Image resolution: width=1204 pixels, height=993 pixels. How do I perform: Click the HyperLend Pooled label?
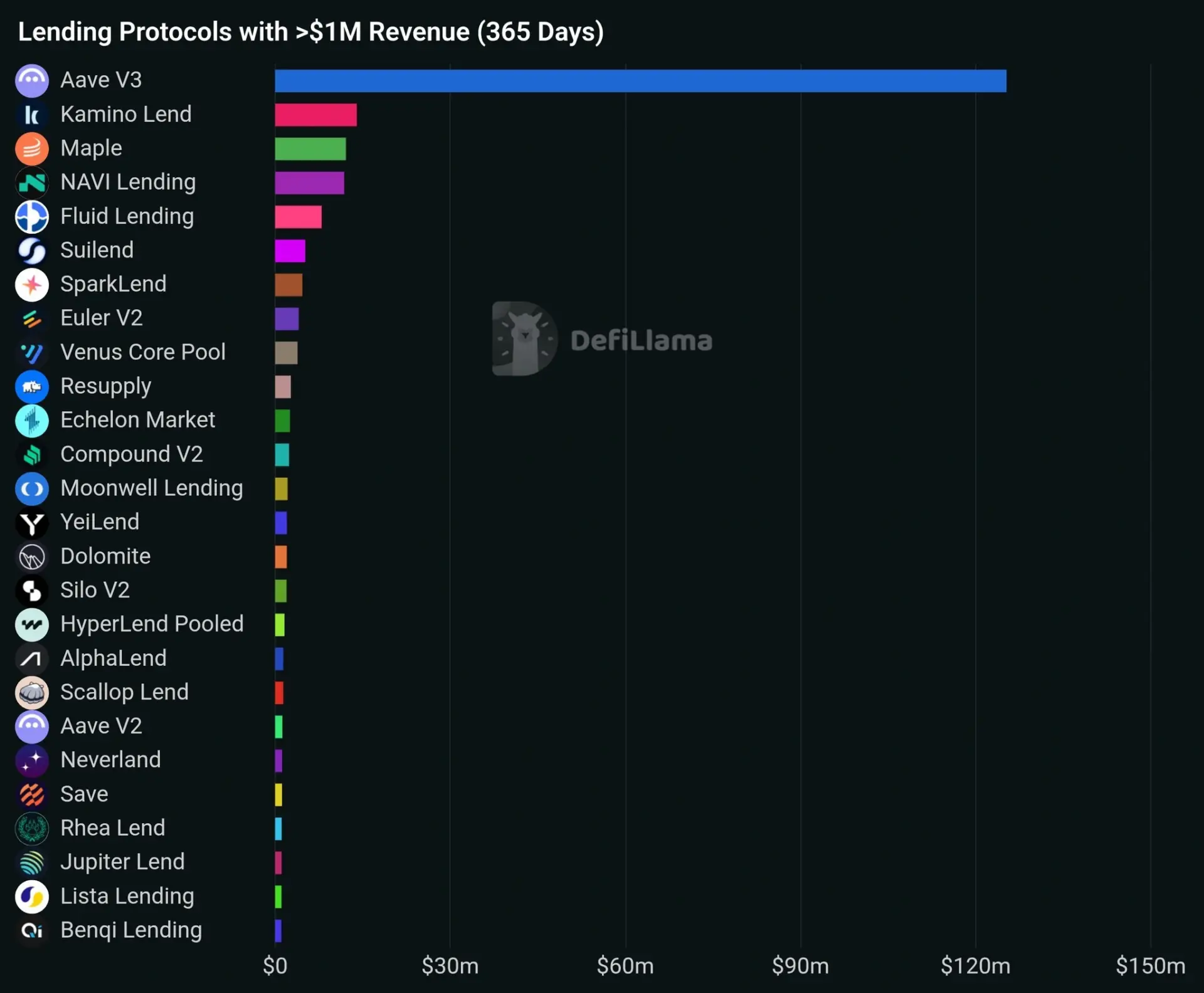click(x=152, y=624)
